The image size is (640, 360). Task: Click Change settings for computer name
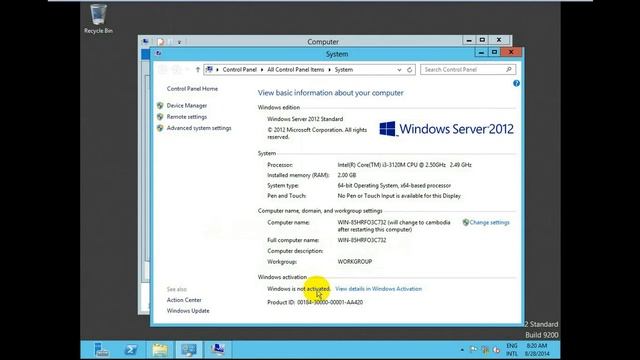tap(489, 222)
